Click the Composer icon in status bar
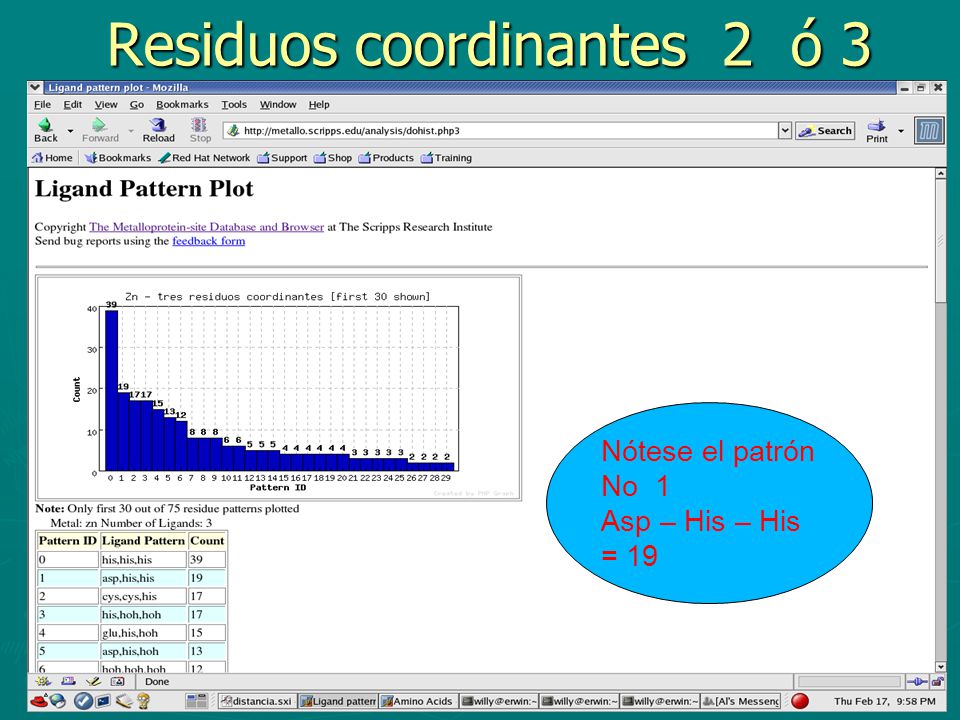Image resolution: width=960 pixels, height=720 pixels. pyautogui.click(x=93, y=681)
